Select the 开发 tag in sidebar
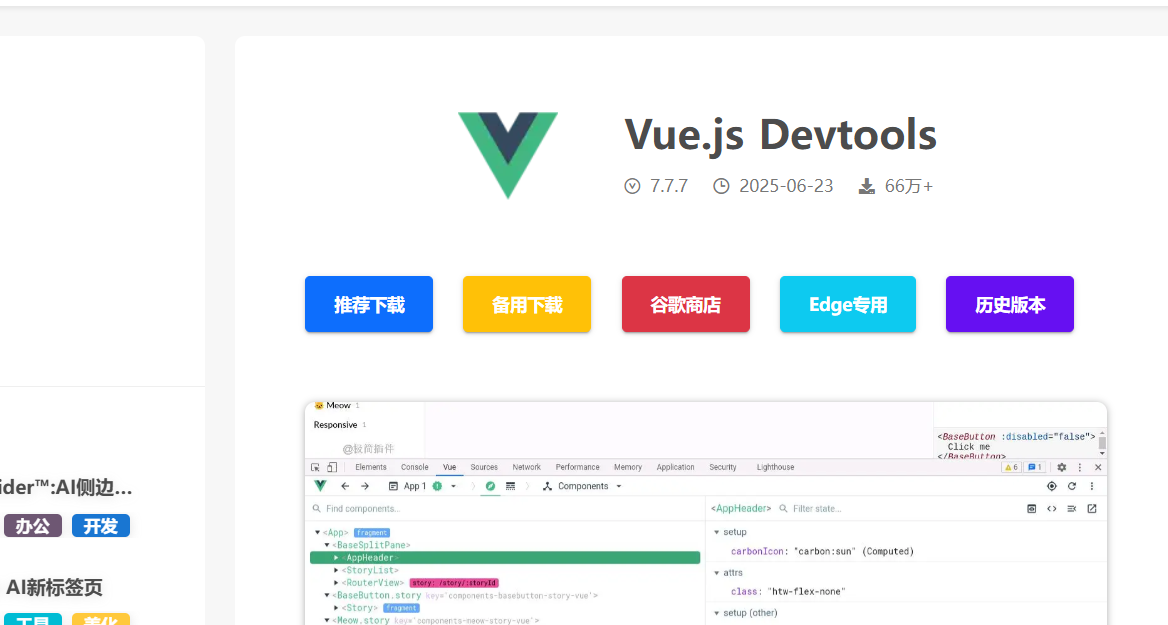Viewport: 1168px width, 625px height. pos(101,526)
